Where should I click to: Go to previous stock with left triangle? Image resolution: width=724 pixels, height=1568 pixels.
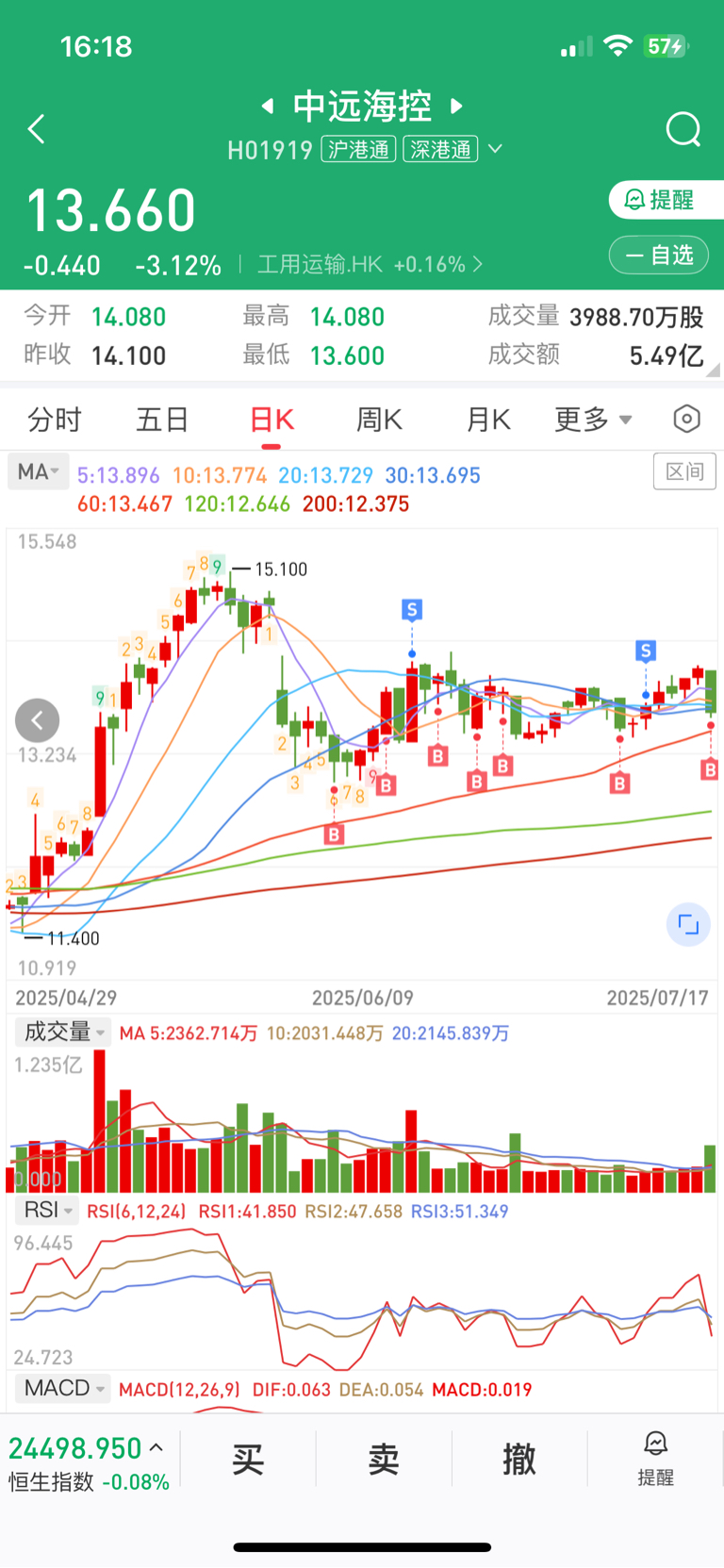click(x=268, y=106)
